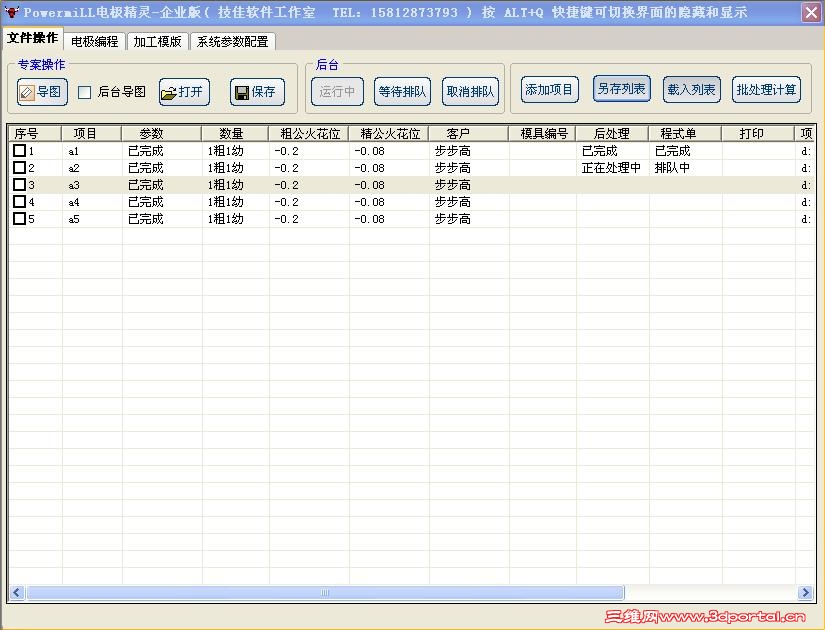The width and height of the screenshot is (825, 630).
Task: Click 已完成 parameter cell in row a3
Action: coord(146,185)
